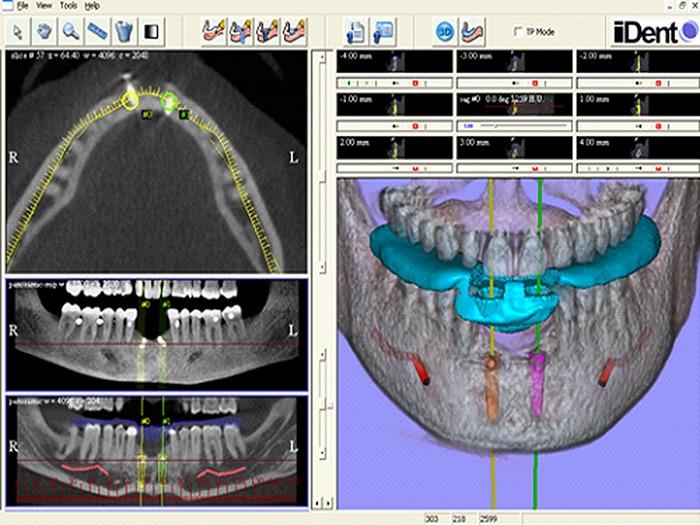Click the fourth jaw-with-pencil toolbar icon

click(294, 31)
